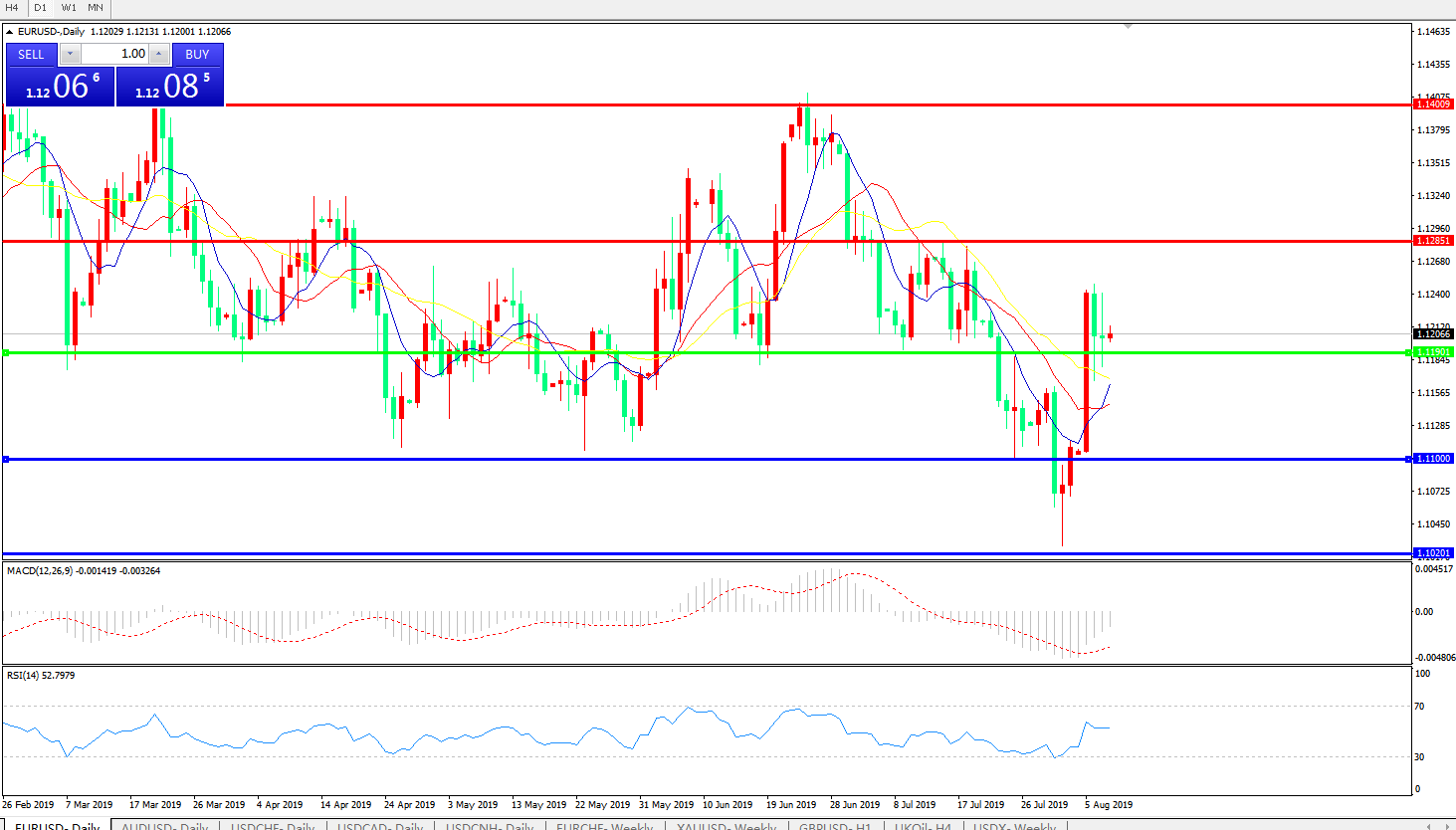Click the blue 1.11000 price label
The width and height of the screenshot is (1456, 830).
tap(1433, 459)
